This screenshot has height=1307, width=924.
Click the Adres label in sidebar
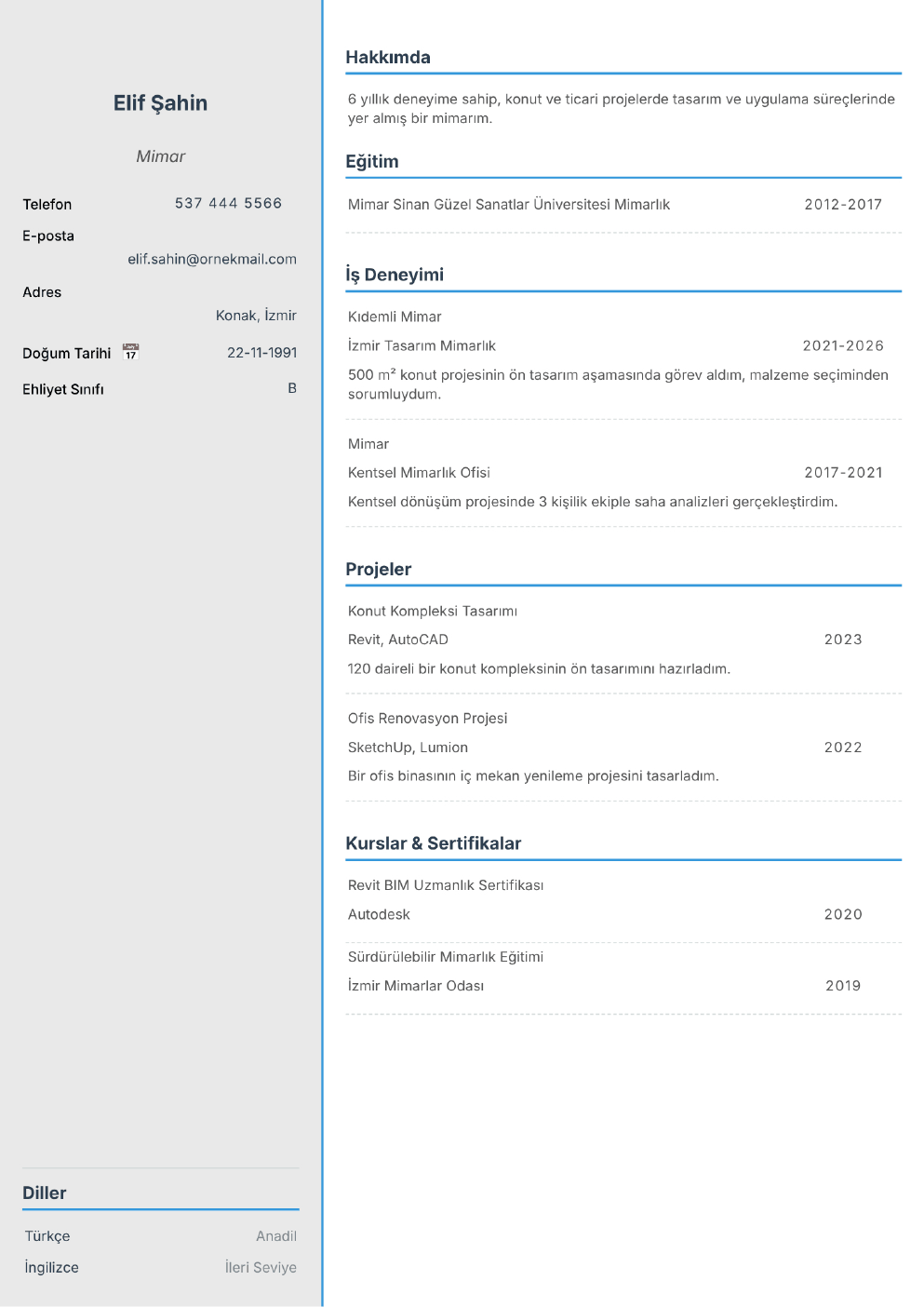[42, 292]
